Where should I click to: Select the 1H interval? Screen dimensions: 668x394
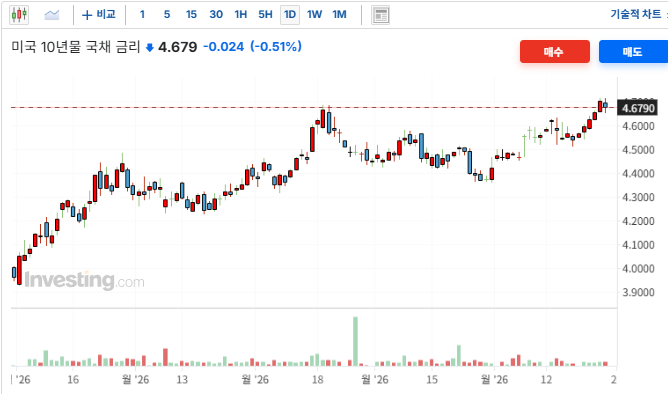241,14
